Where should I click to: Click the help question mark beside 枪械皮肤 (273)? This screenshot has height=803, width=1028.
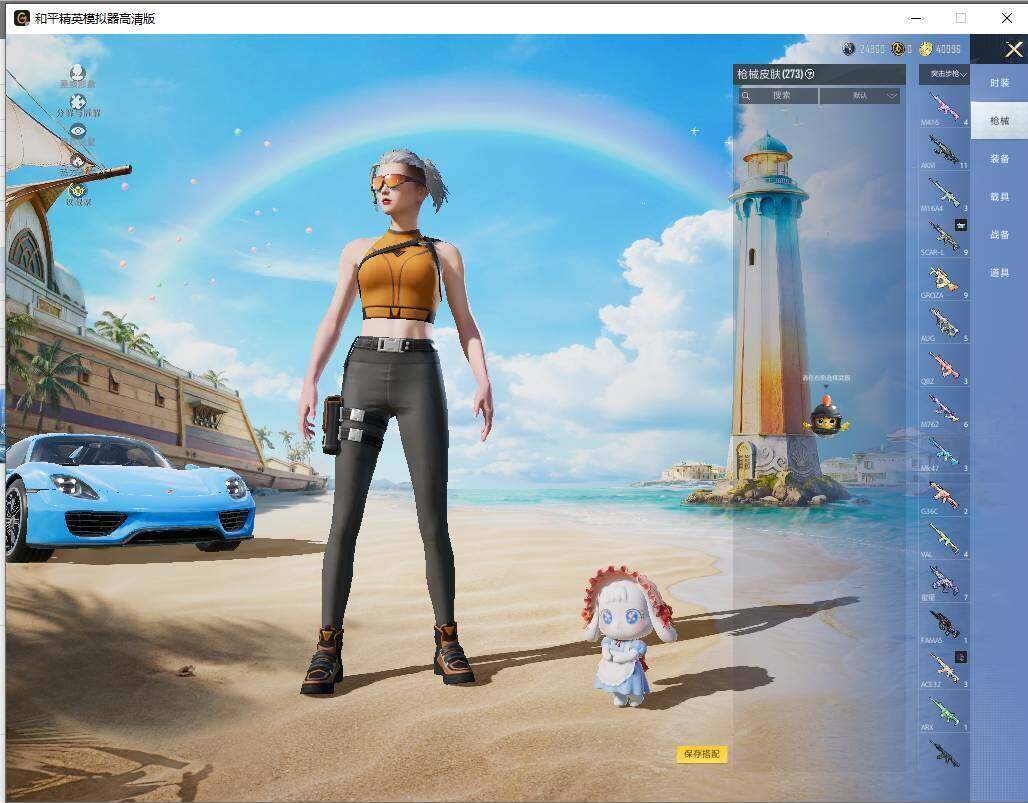[810, 74]
